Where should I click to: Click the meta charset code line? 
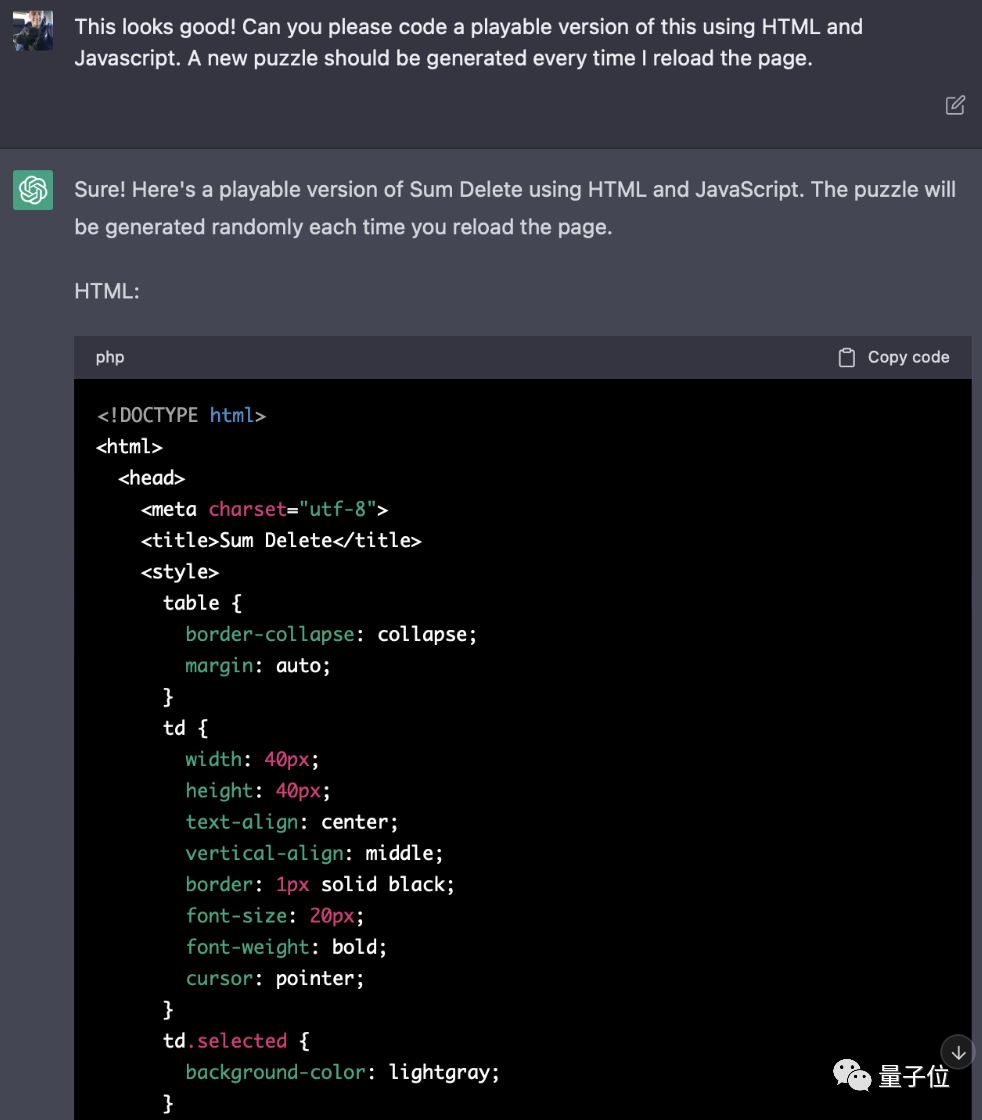264,509
